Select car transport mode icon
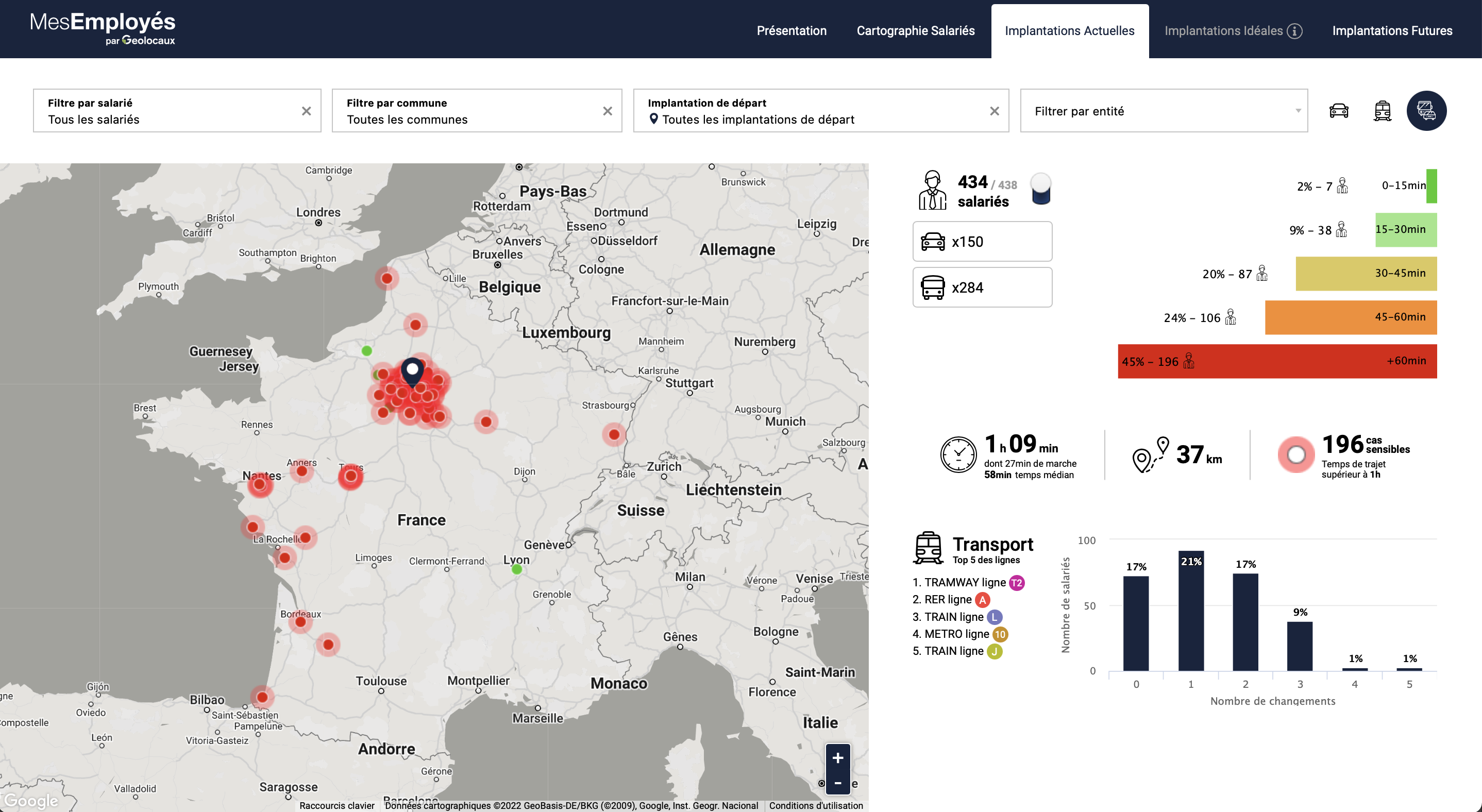The image size is (1482, 812). click(1339, 110)
